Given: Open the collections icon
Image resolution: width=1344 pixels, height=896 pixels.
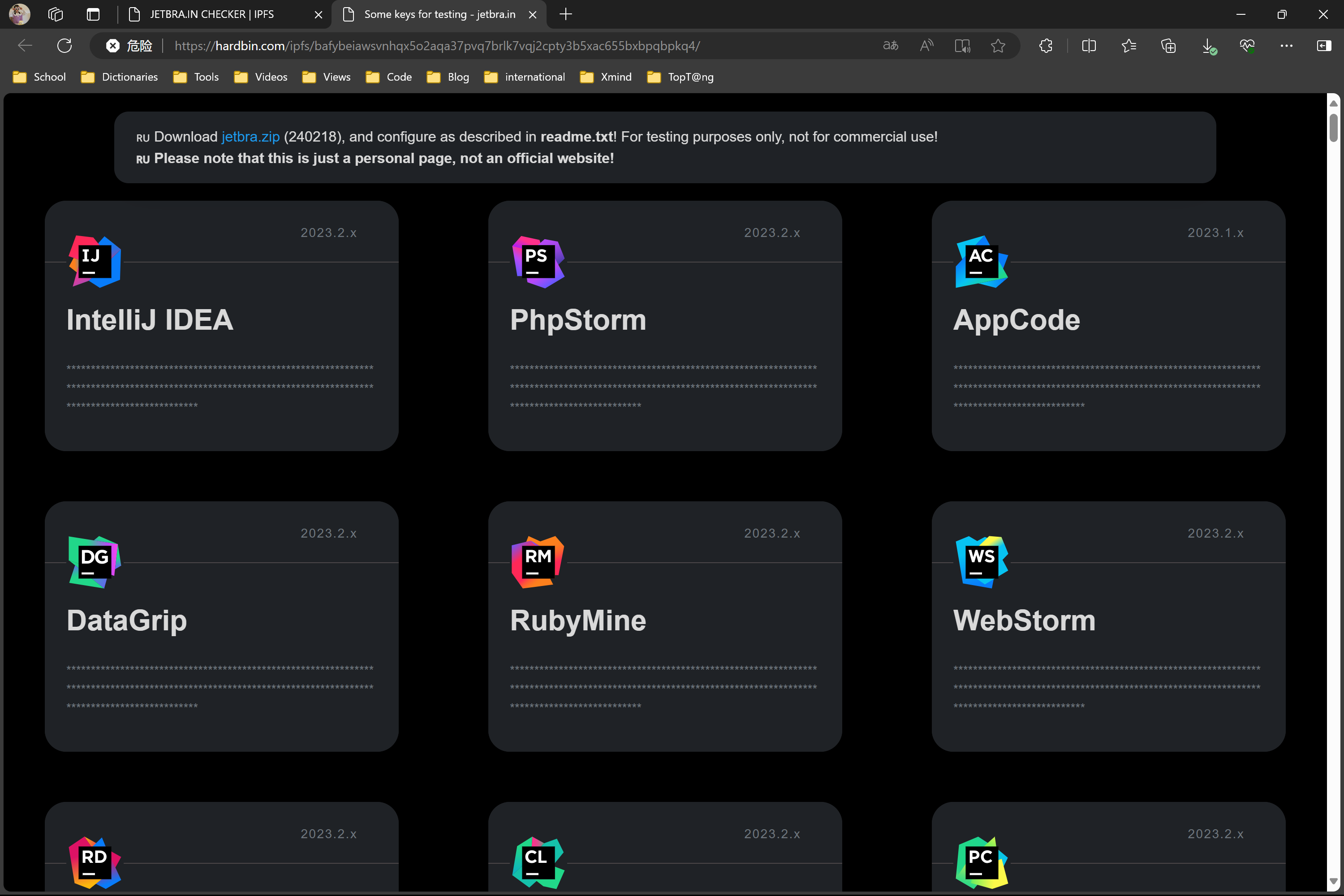Looking at the screenshot, I should coord(1168,46).
